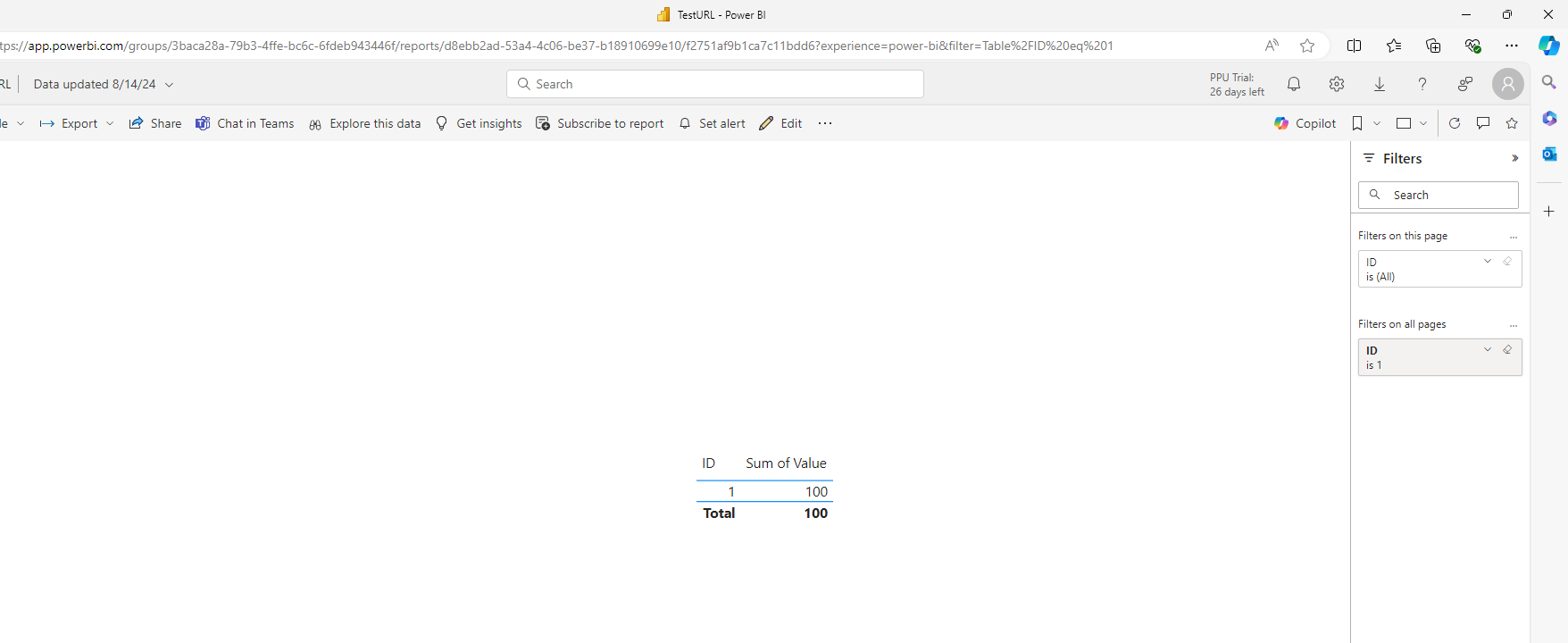Open the Outlook sidebar icon
Viewport: 1568px width, 643px height.
tap(1549, 154)
